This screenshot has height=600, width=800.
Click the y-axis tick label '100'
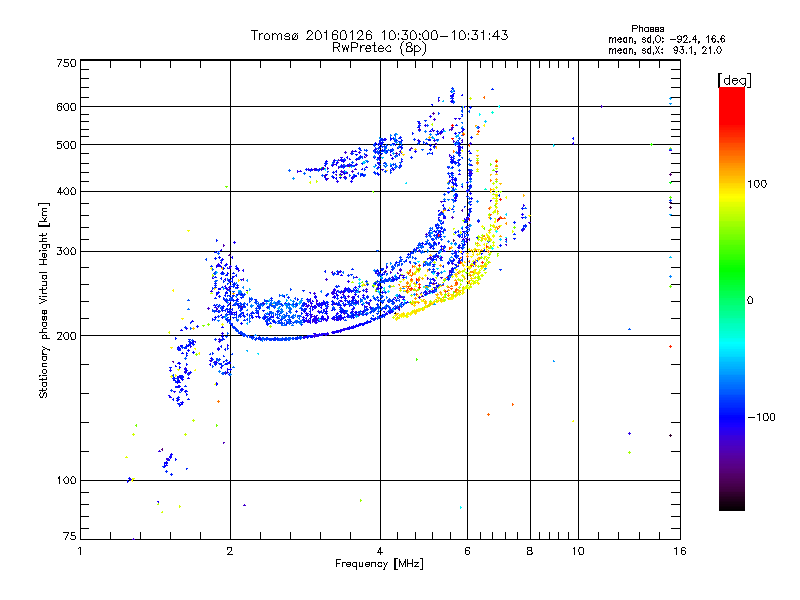click(x=67, y=481)
